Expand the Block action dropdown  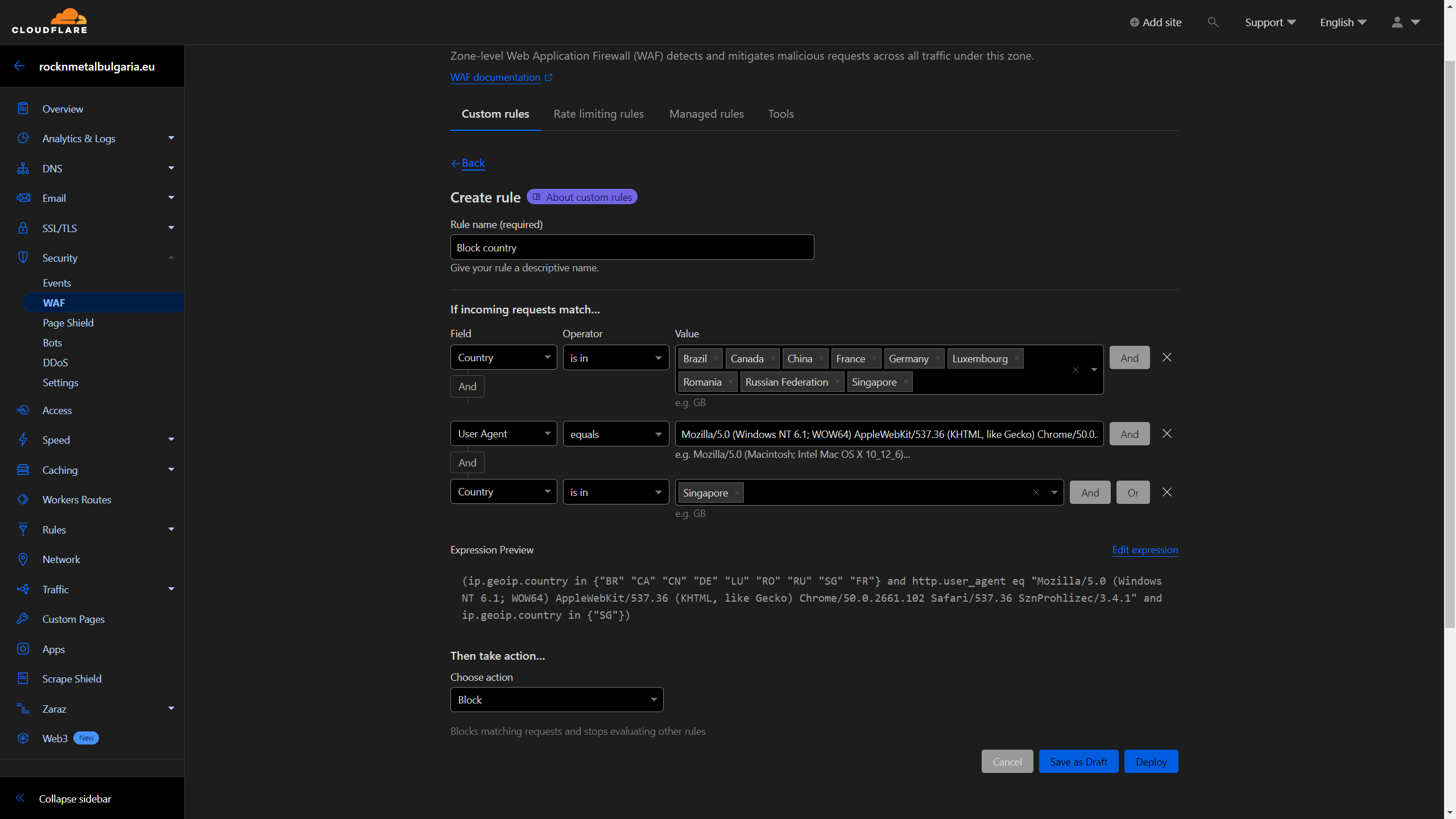click(x=556, y=700)
